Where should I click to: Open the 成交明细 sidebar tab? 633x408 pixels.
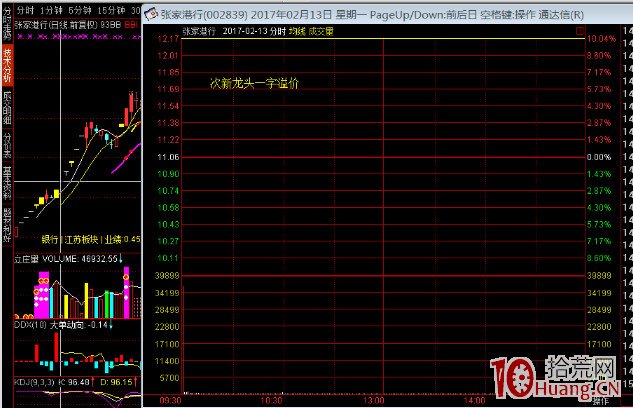tap(7, 105)
